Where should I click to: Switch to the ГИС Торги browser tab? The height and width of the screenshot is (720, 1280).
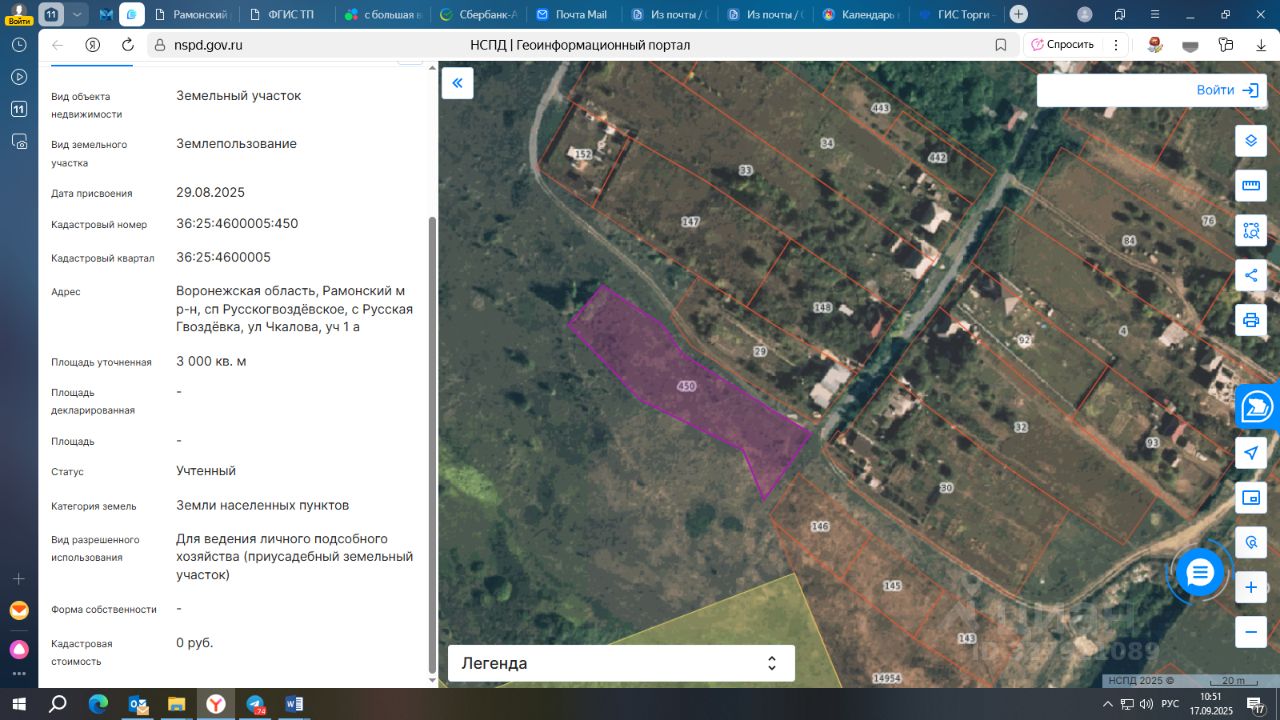point(957,15)
